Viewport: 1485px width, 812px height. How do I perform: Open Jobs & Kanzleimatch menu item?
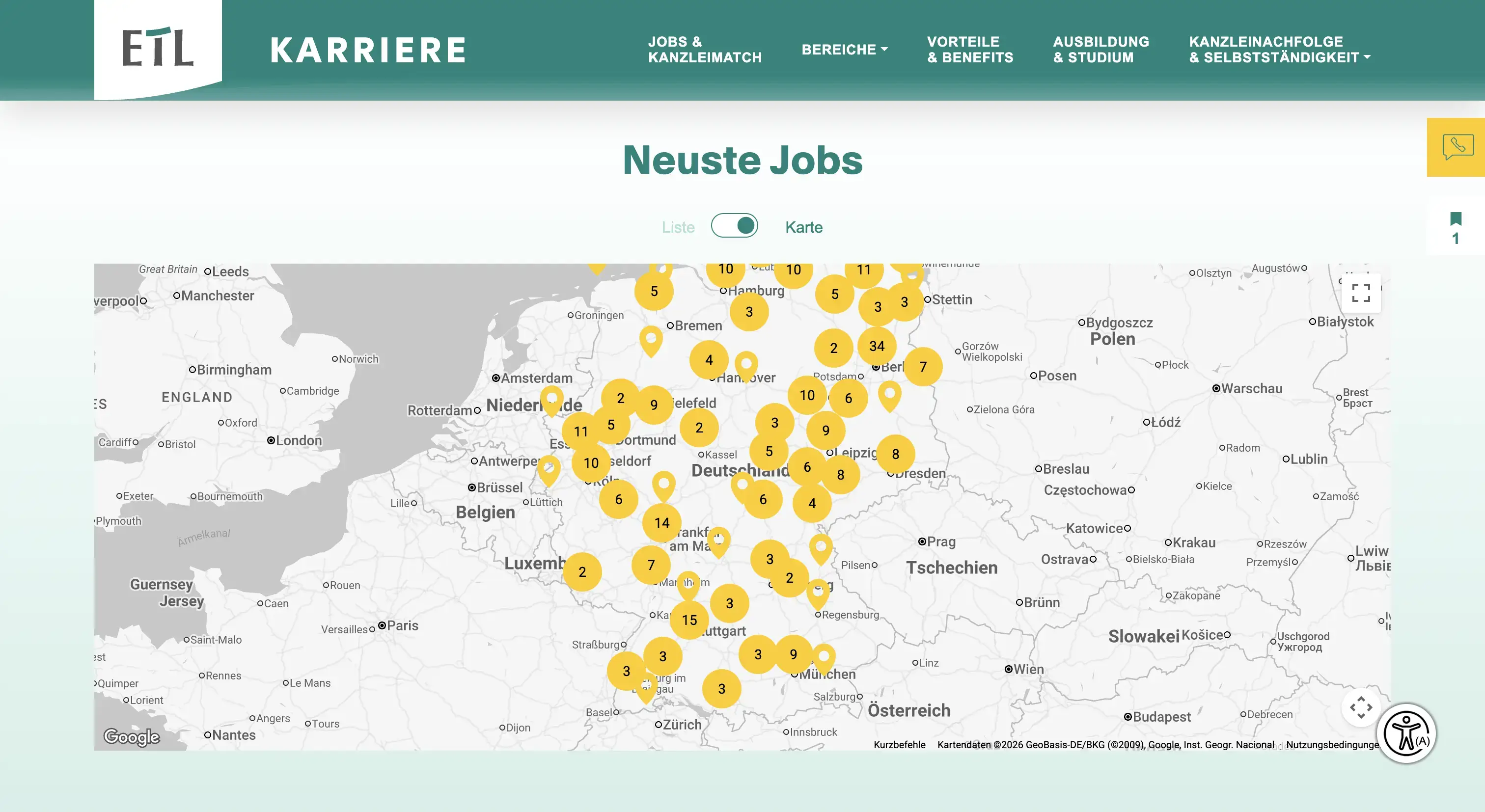click(x=705, y=50)
